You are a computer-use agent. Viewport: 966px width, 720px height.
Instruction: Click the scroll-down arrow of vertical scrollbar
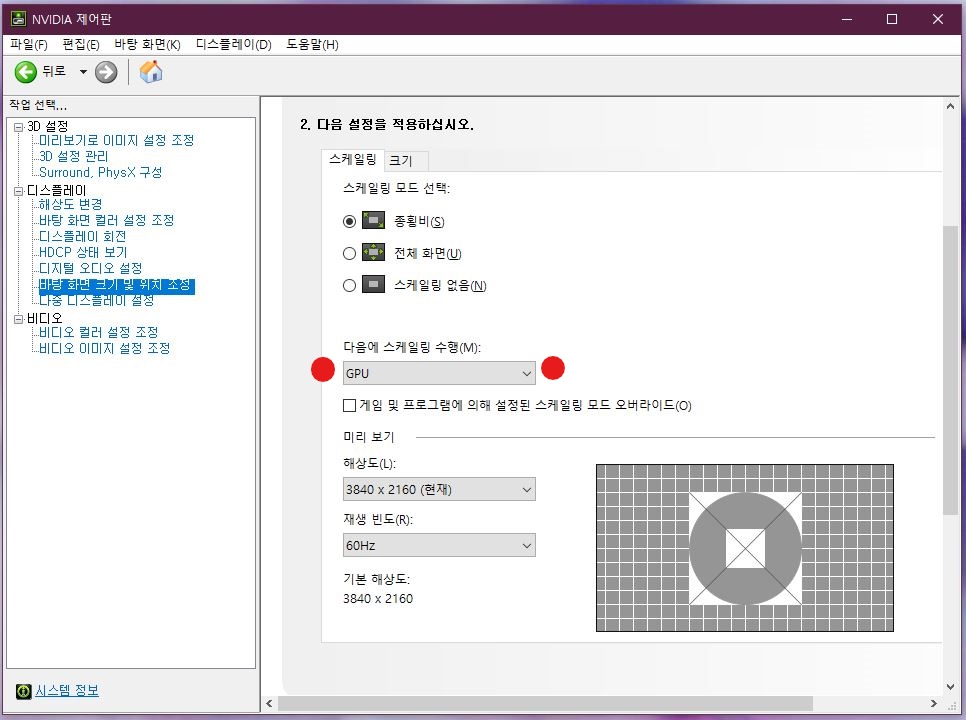pyautogui.click(x=950, y=687)
